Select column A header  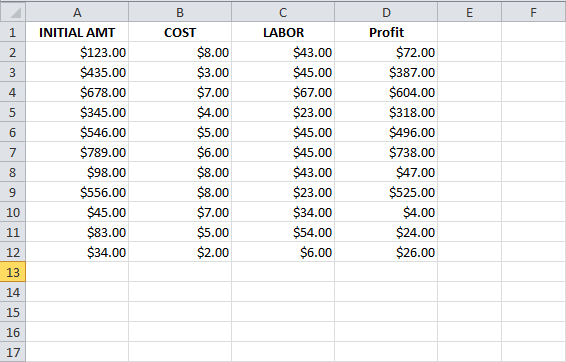pyautogui.click(x=77, y=12)
